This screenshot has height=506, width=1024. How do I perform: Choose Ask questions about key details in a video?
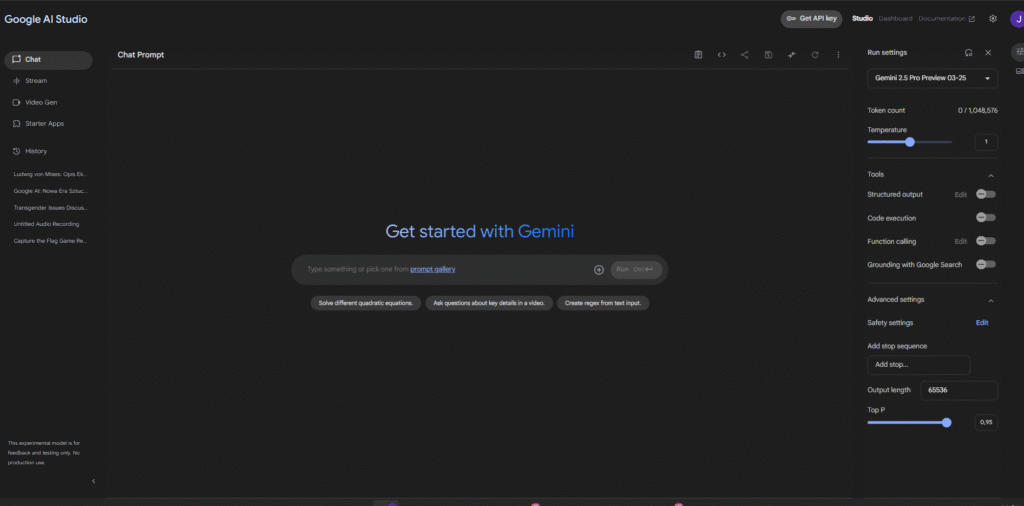coord(489,304)
